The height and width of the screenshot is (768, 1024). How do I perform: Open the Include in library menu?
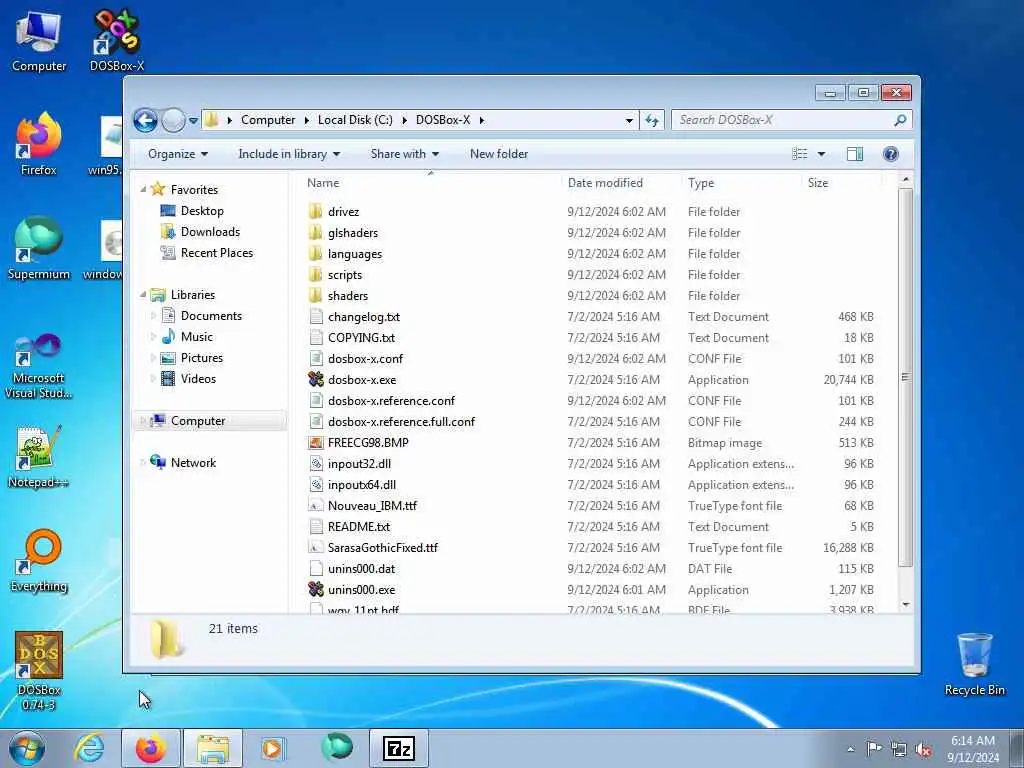click(x=289, y=154)
